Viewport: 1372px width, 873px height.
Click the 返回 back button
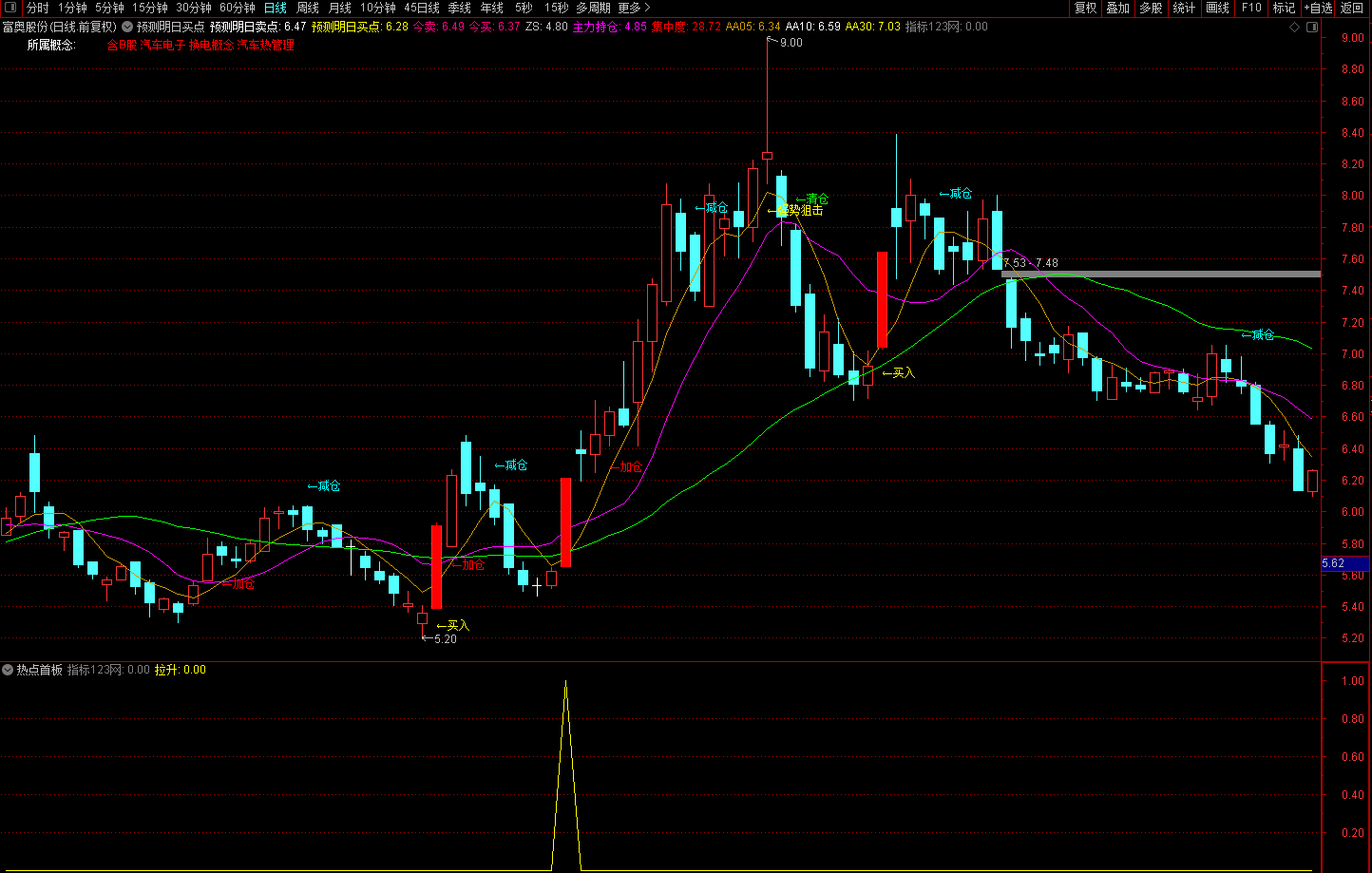coord(1352,8)
